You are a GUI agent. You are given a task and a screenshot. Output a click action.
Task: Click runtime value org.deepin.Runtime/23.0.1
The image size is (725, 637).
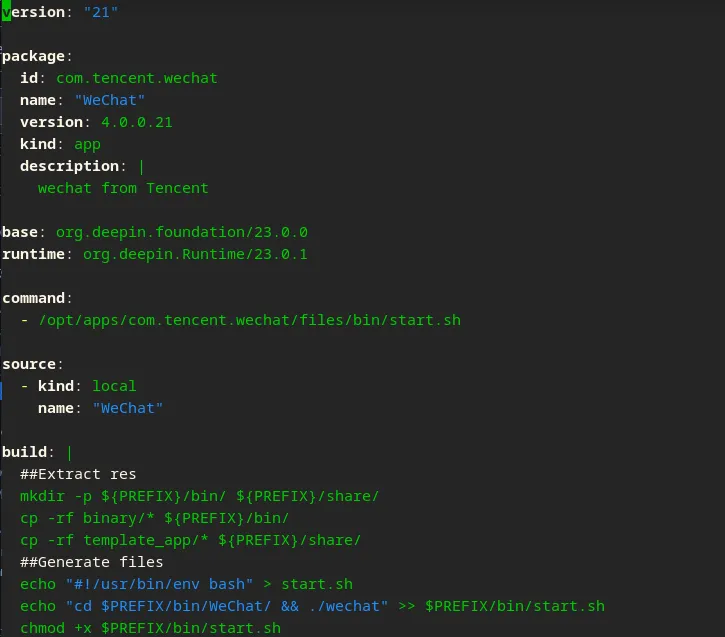[195, 254]
